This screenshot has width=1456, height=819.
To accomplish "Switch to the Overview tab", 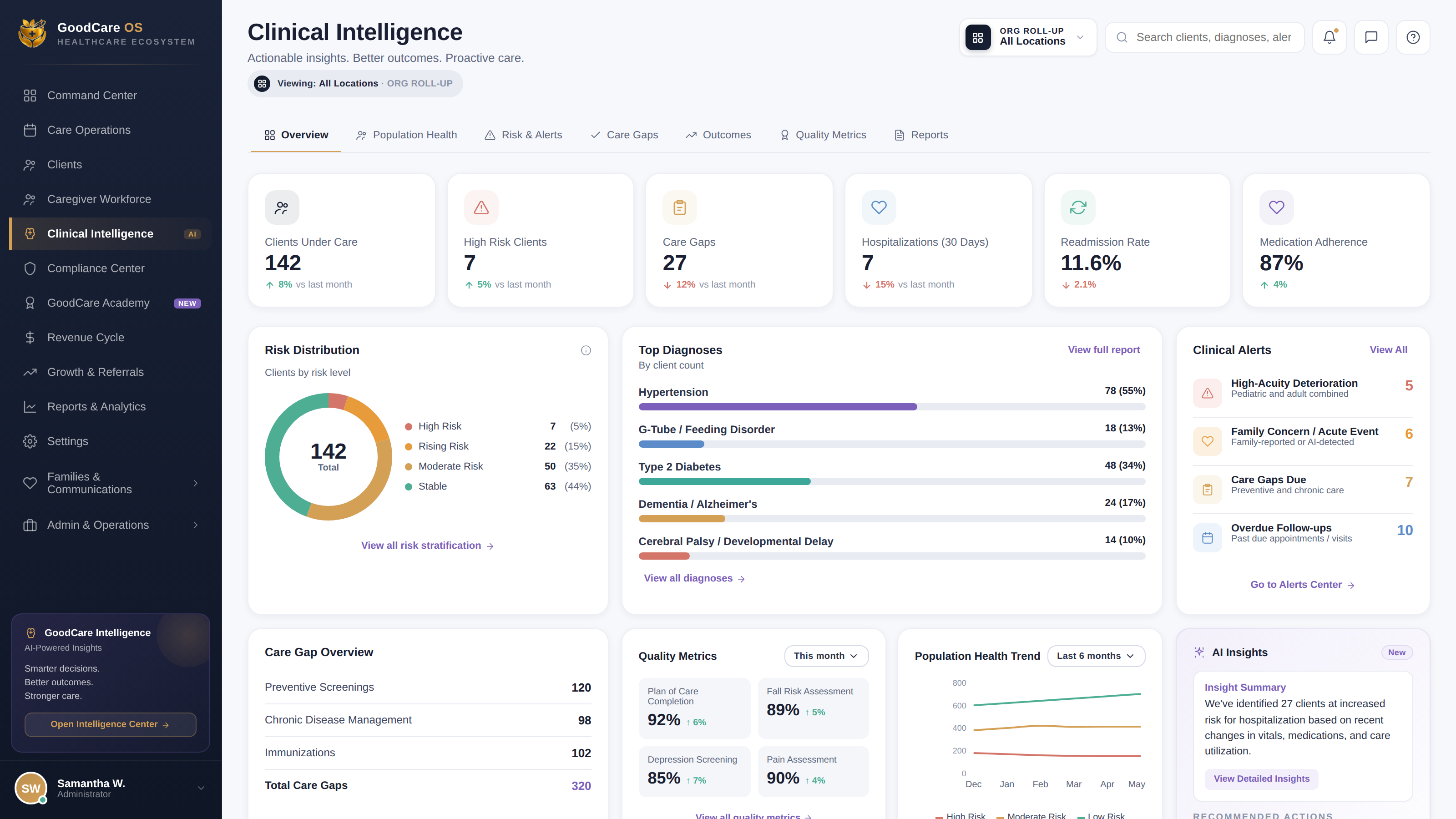I will point(296,135).
